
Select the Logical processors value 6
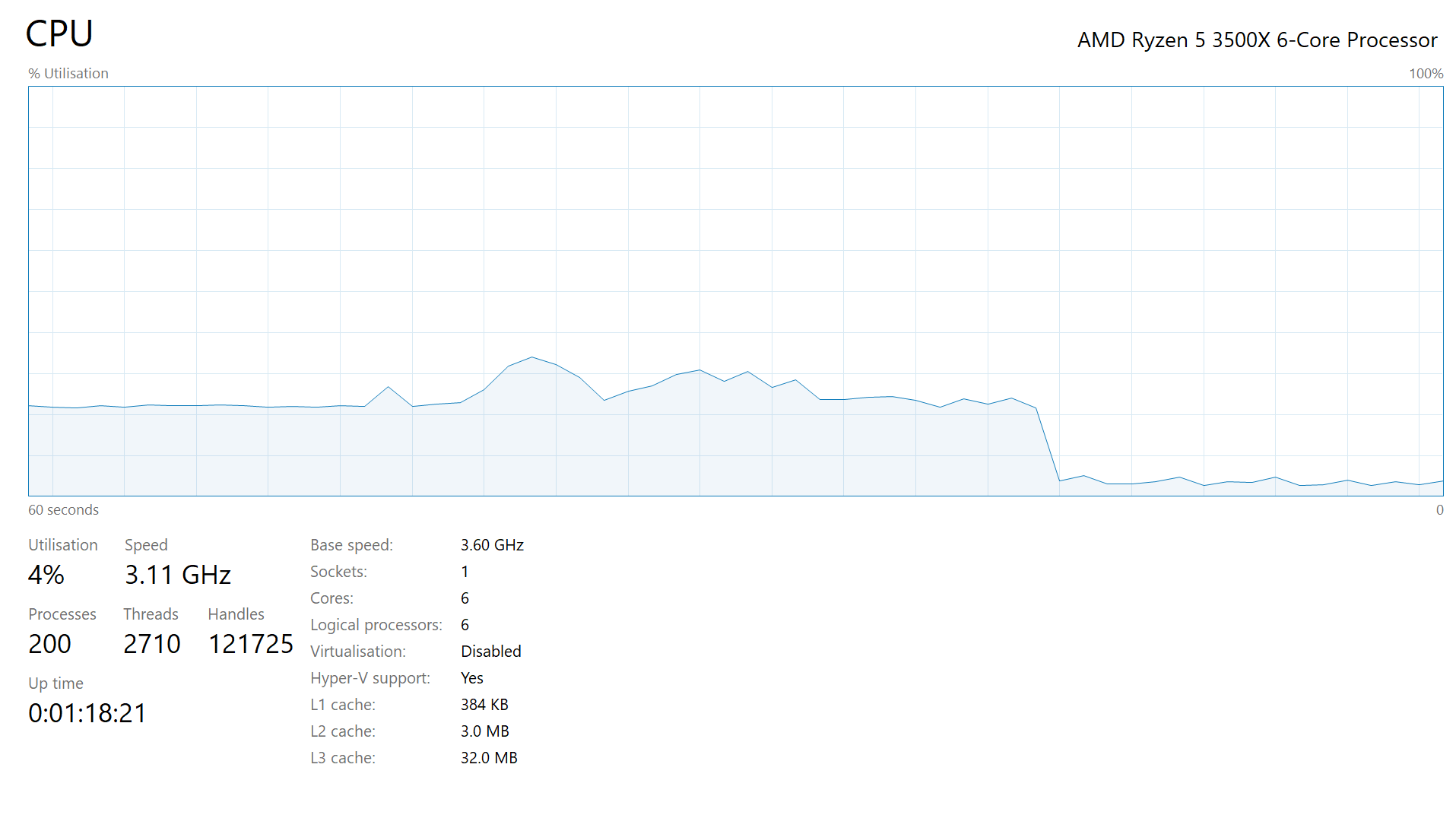[x=465, y=625]
